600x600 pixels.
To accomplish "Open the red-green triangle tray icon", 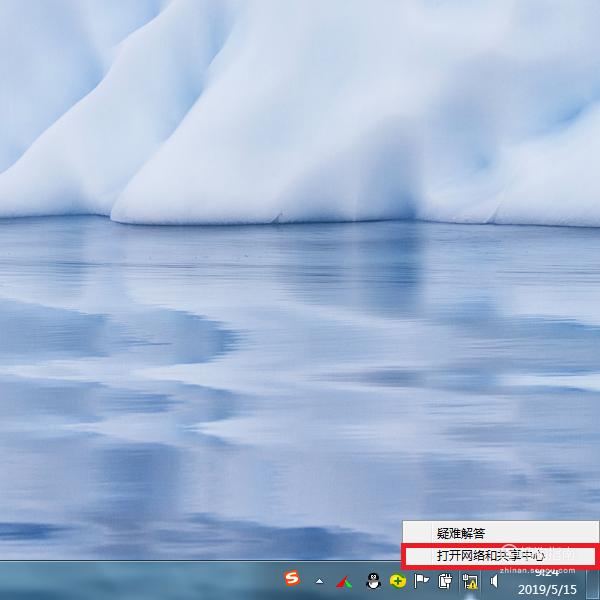I will [344, 582].
